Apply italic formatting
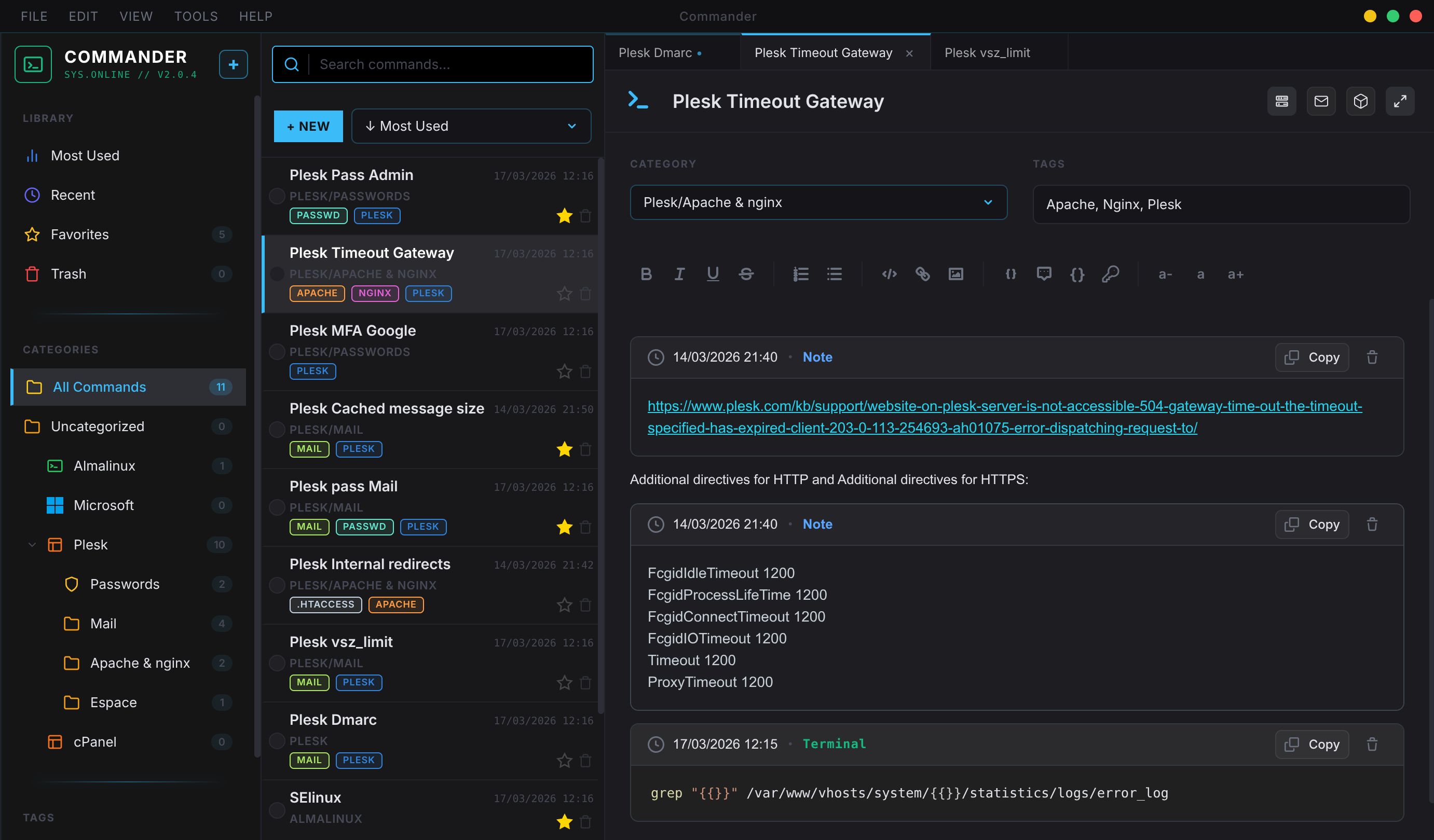The width and height of the screenshot is (1434, 840). (679, 274)
